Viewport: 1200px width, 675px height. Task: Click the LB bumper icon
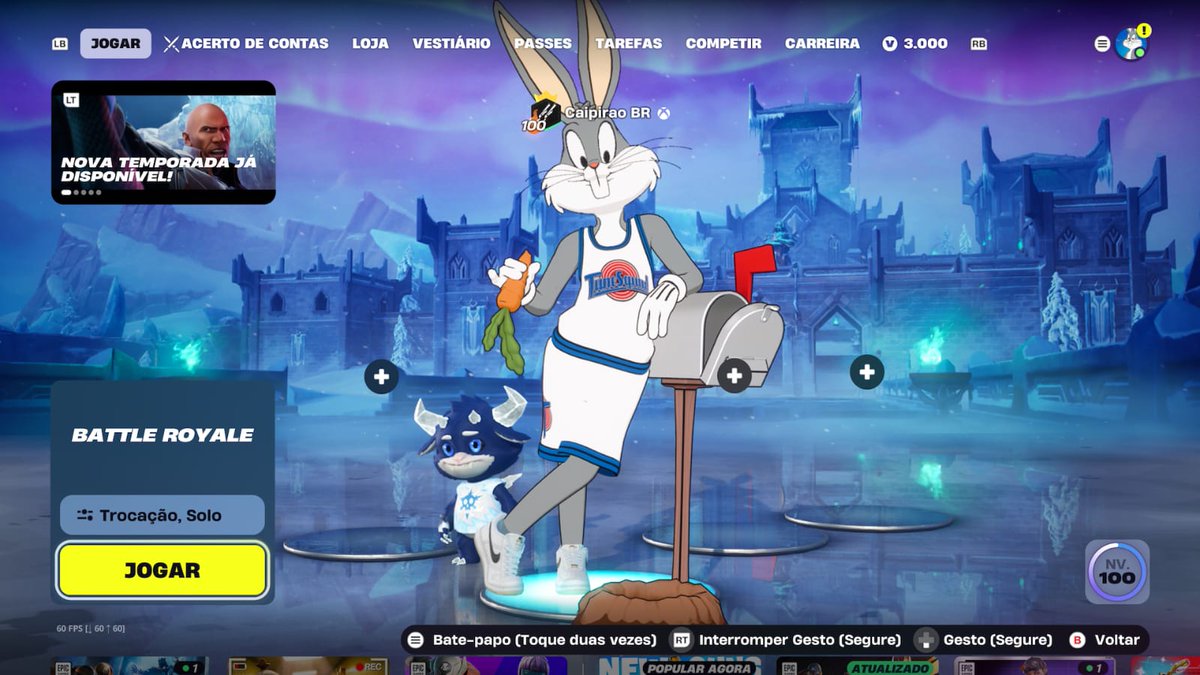tap(60, 44)
